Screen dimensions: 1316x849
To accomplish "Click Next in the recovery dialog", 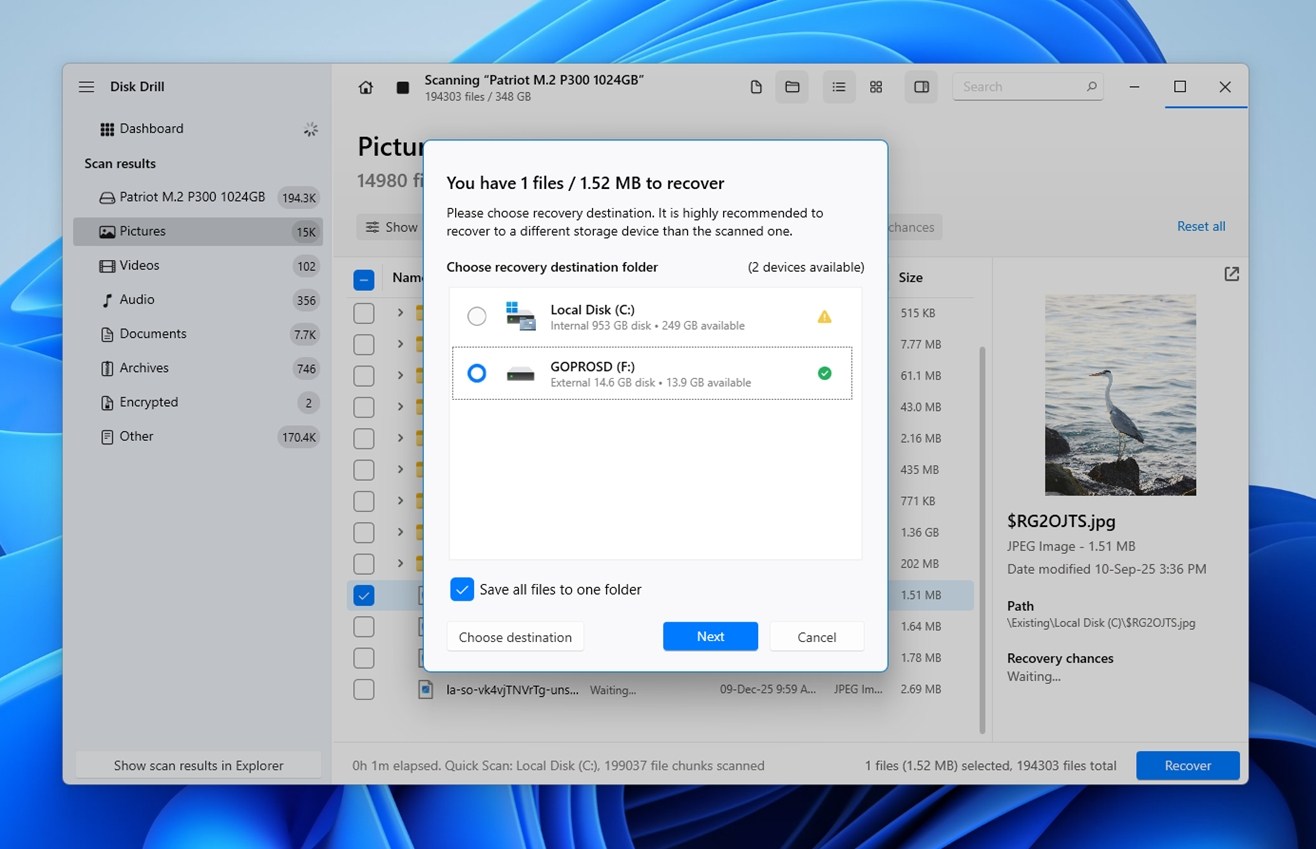I will pyautogui.click(x=710, y=637).
